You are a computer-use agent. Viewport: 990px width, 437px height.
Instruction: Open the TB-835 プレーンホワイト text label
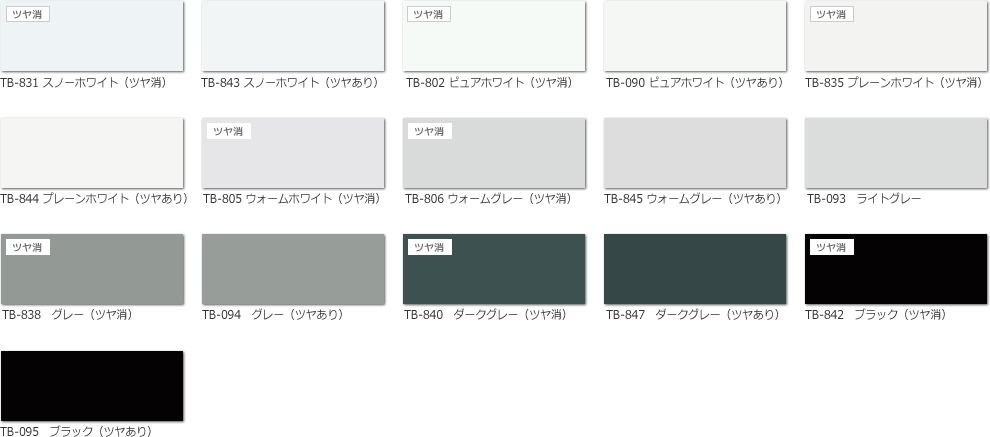coord(893,83)
